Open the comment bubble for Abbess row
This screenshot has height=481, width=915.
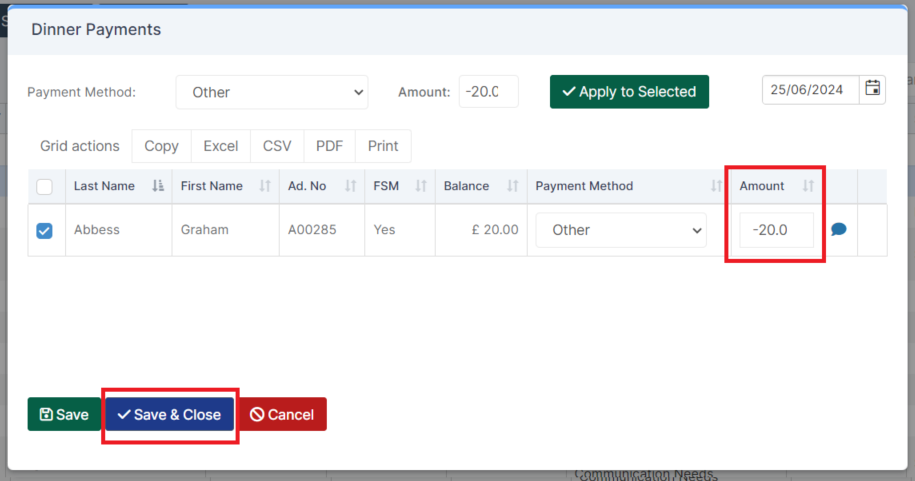tap(839, 229)
